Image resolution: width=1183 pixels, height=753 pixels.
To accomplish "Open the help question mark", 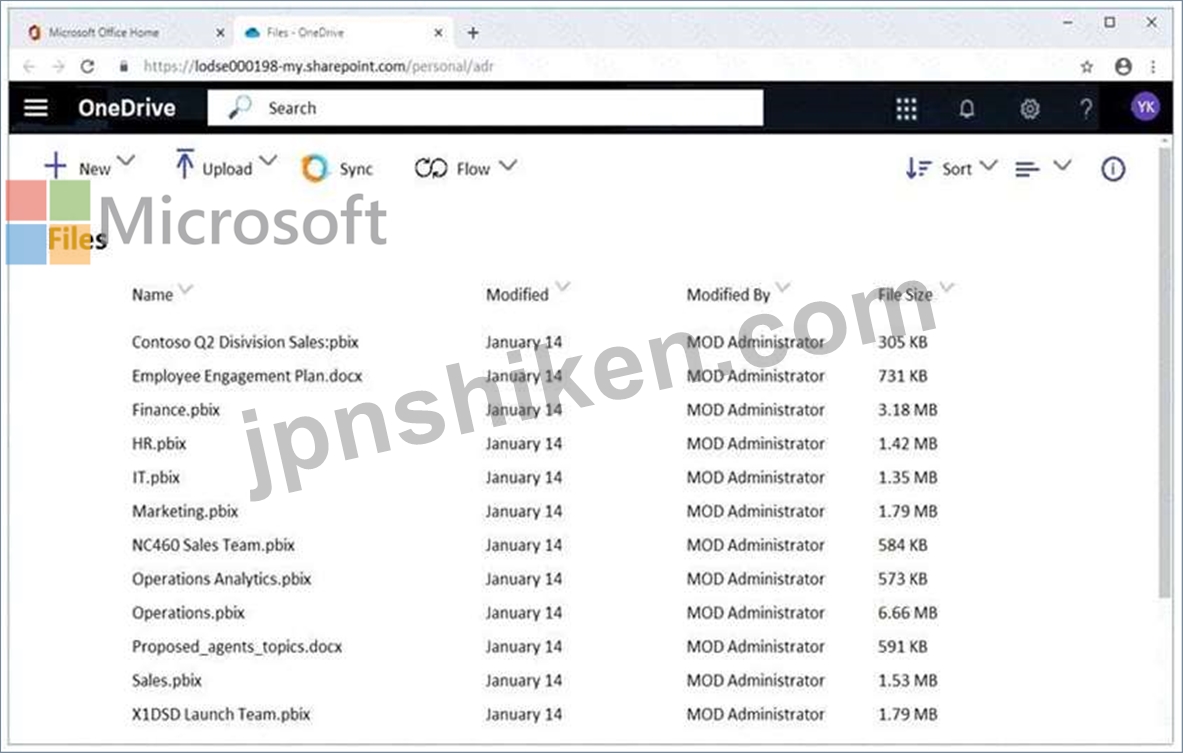I will click(x=1086, y=109).
